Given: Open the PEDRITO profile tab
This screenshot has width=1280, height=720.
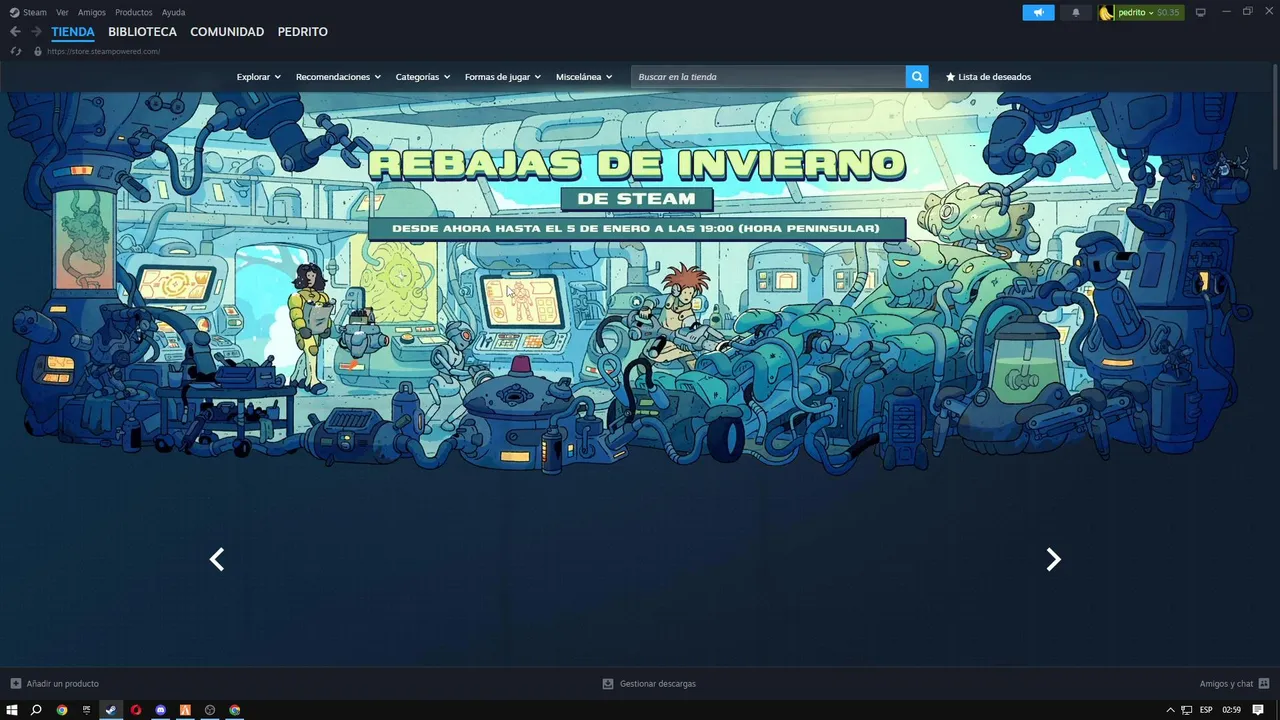Looking at the screenshot, I should 303,32.
